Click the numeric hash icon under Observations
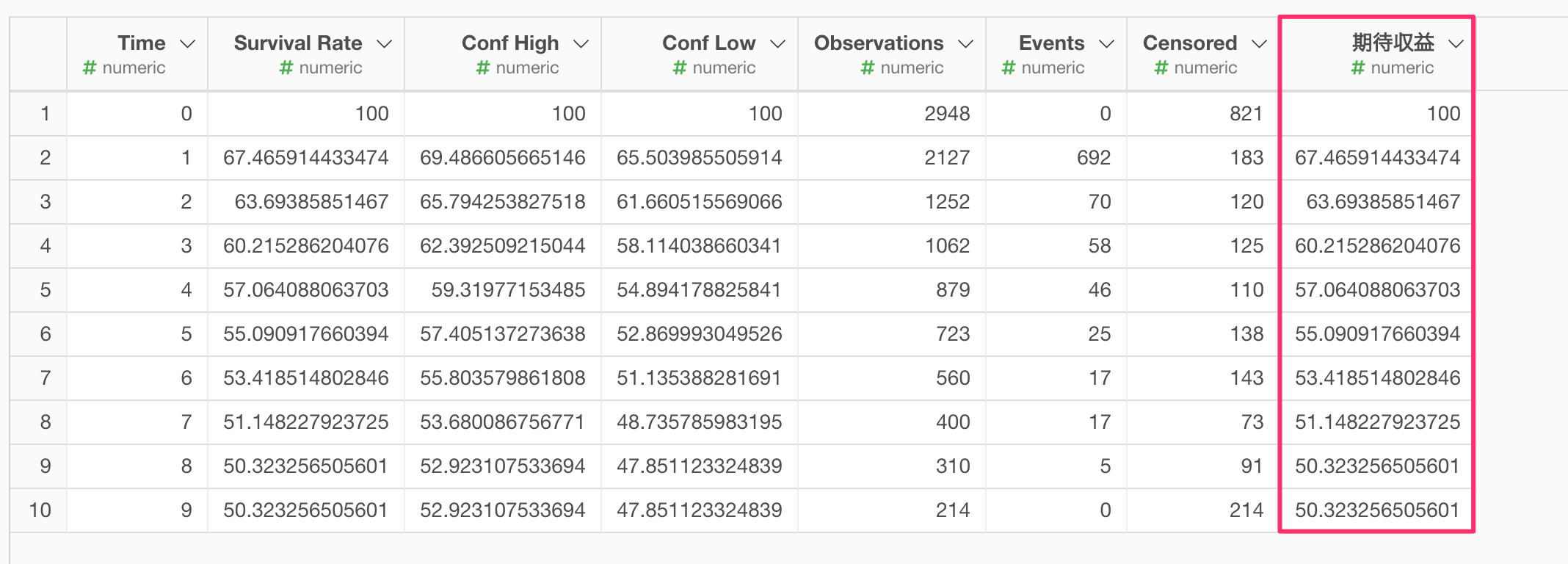 click(868, 68)
